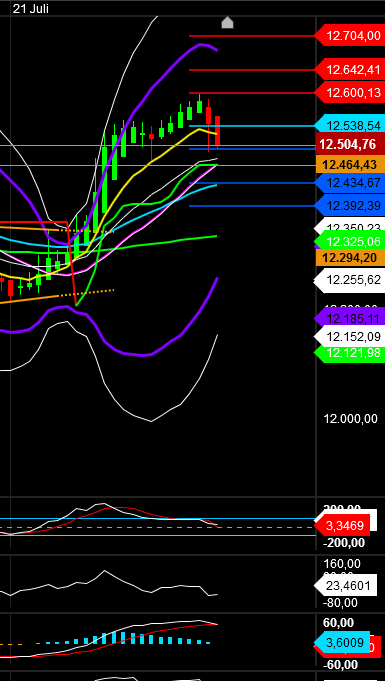Select the orange price label 12.464,43

(350, 165)
